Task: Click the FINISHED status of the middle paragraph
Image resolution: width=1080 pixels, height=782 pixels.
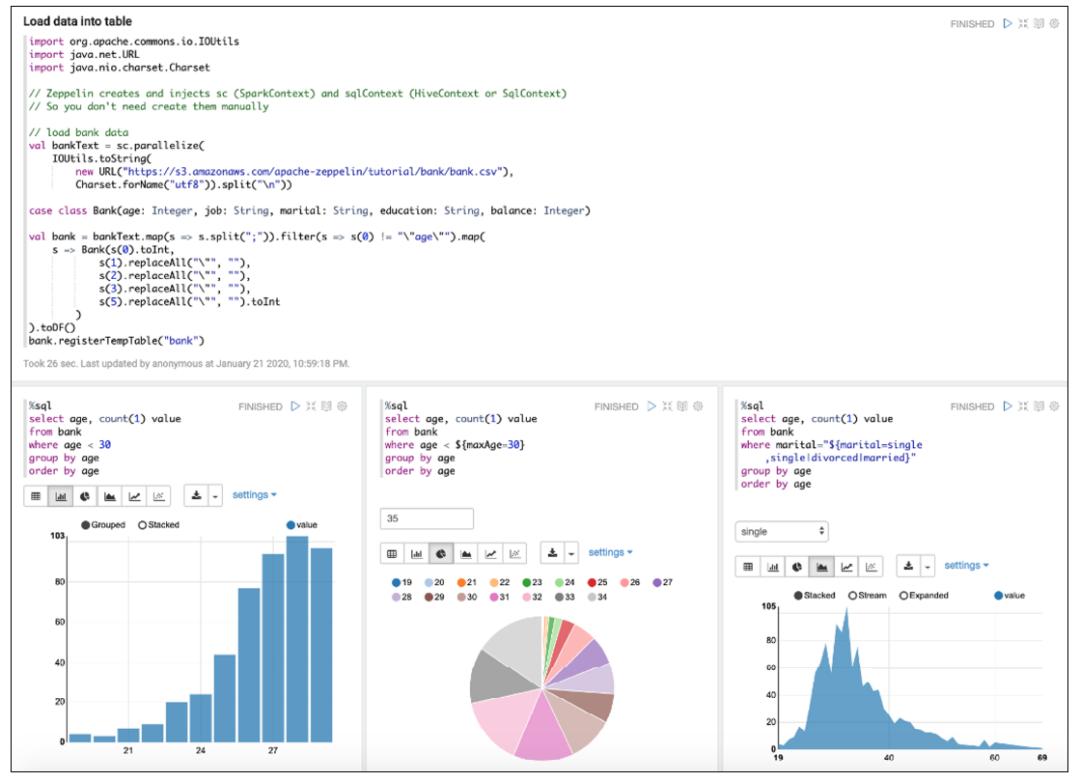Action: pos(616,406)
